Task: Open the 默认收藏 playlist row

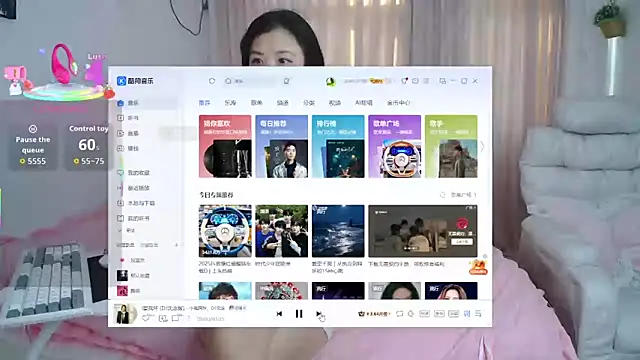Action: coord(147,276)
